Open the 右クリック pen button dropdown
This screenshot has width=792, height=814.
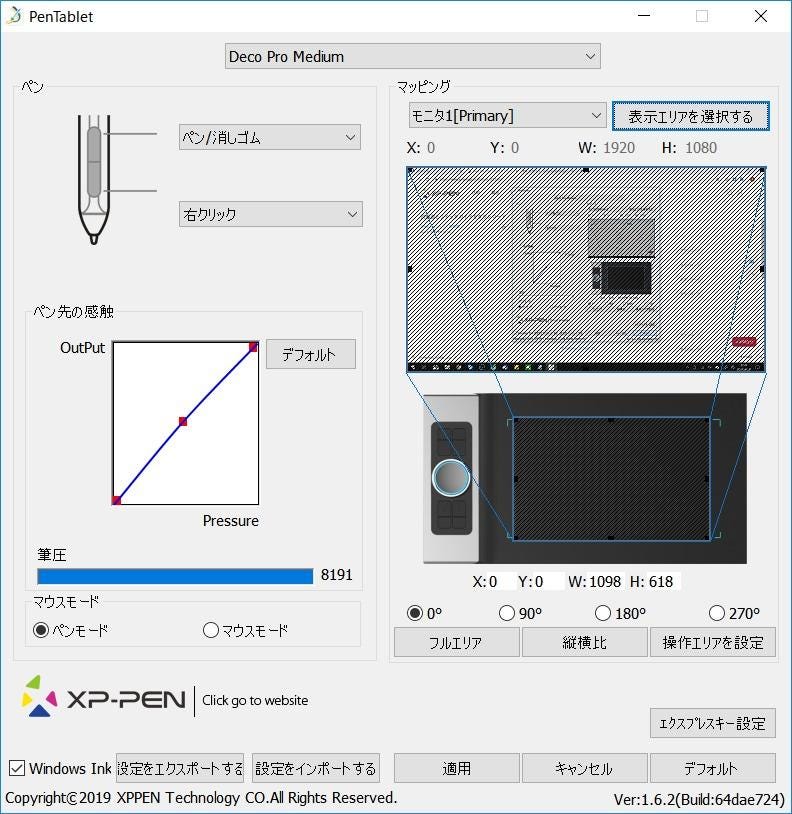point(270,214)
